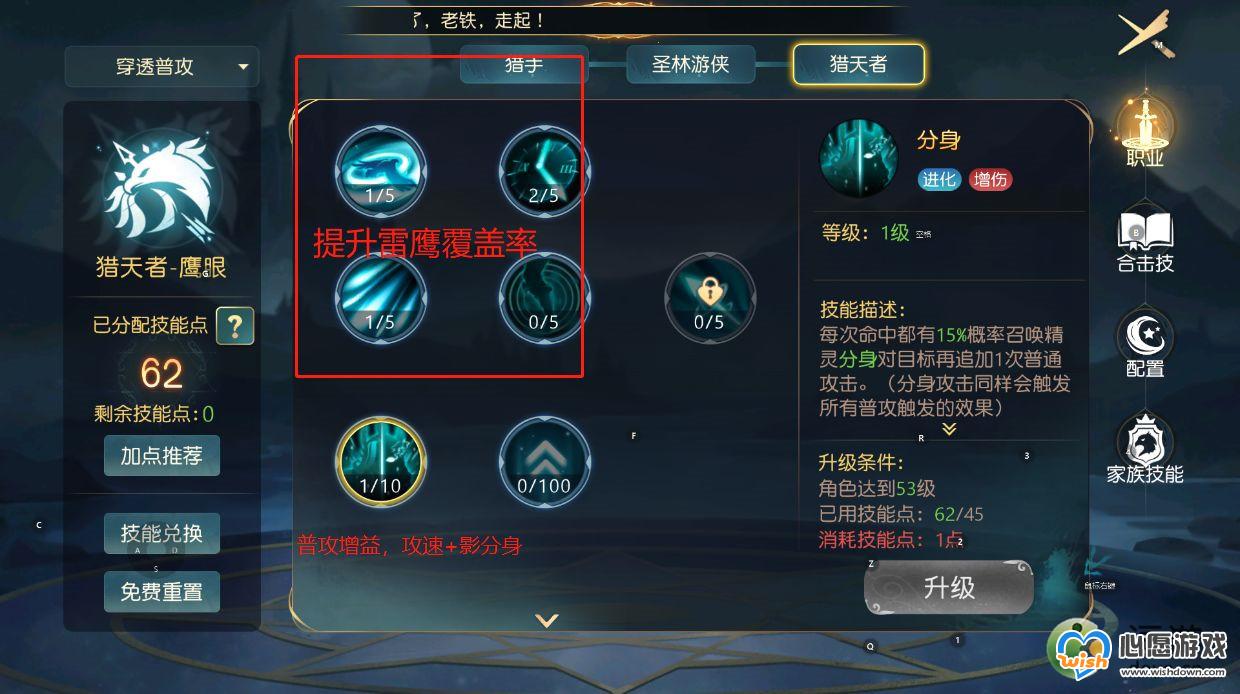
Task: Expand skill list with bottom chevron arrow
Action: 546,620
